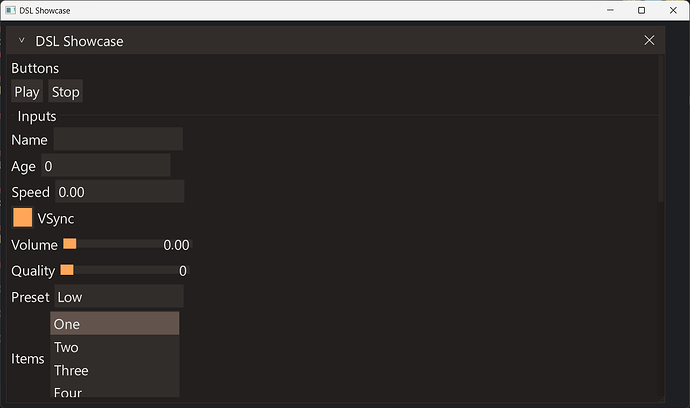Open the Preset dropdown showing Low
The image size is (690, 408).
(x=118, y=296)
